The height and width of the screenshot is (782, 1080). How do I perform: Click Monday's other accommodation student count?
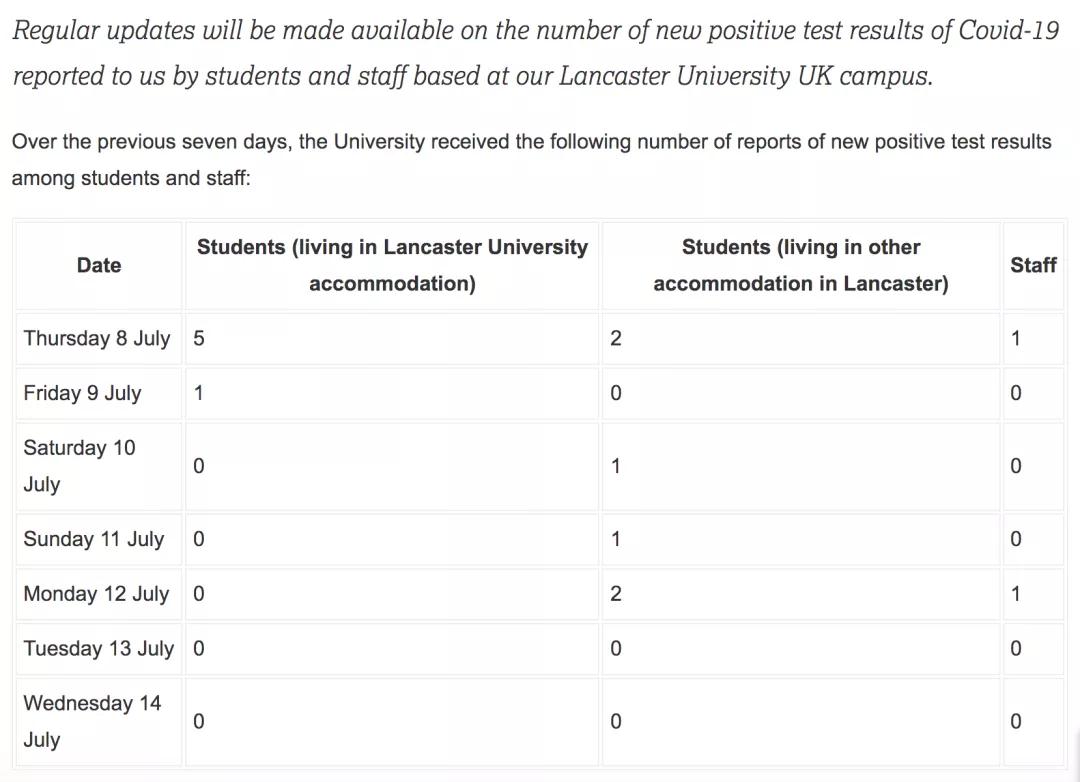coord(616,594)
